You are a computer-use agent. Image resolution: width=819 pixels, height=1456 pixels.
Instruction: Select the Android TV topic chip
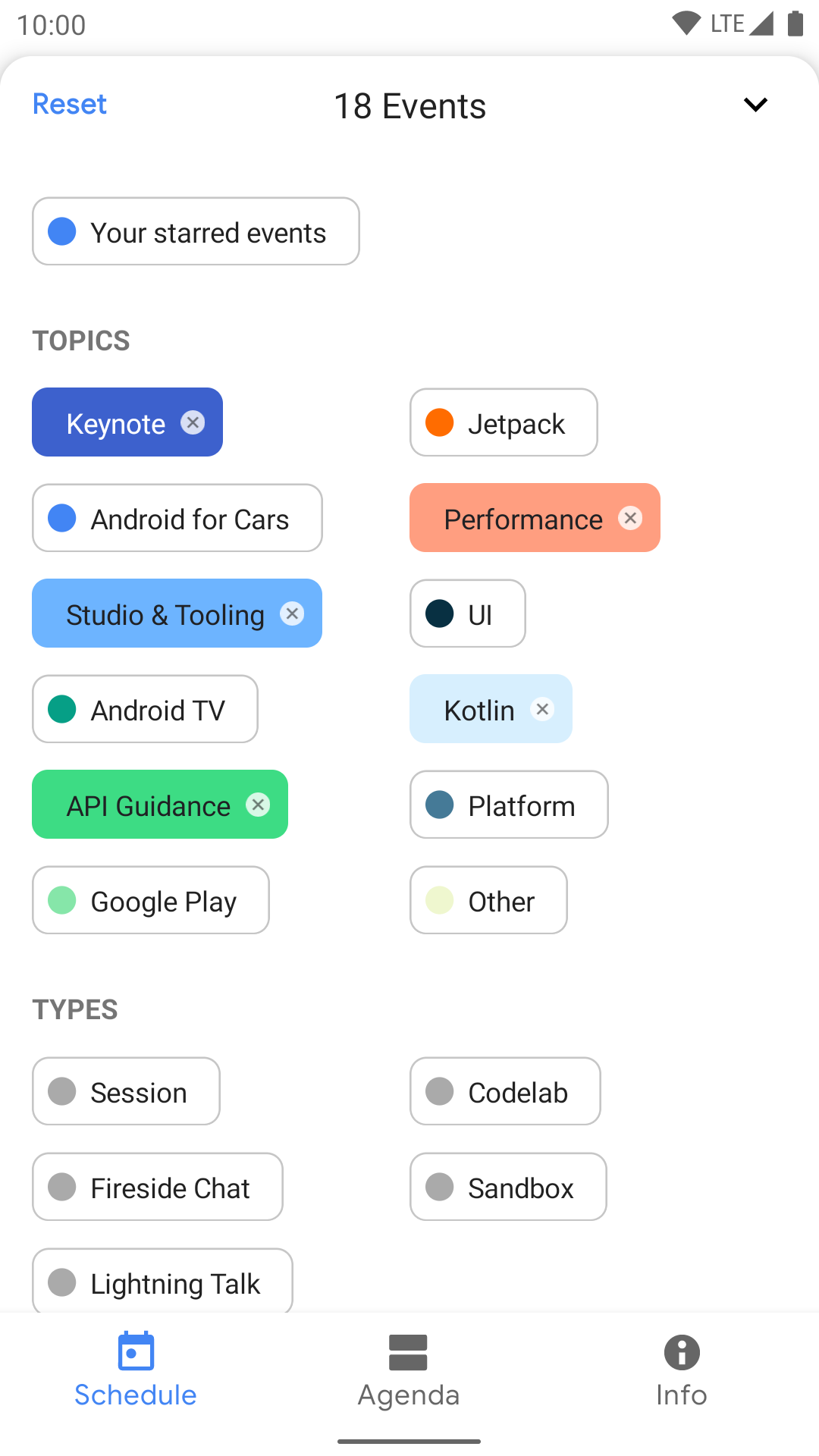(145, 709)
